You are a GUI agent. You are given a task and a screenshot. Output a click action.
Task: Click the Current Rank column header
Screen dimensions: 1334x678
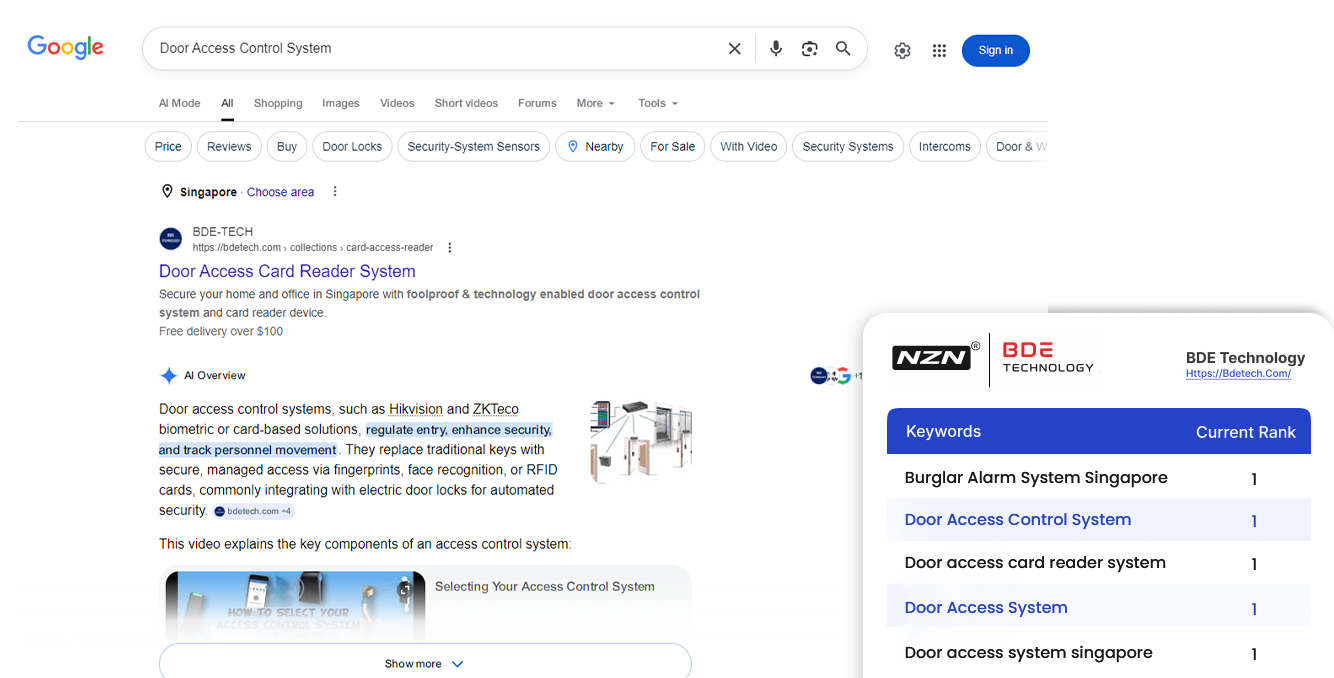(1246, 432)
